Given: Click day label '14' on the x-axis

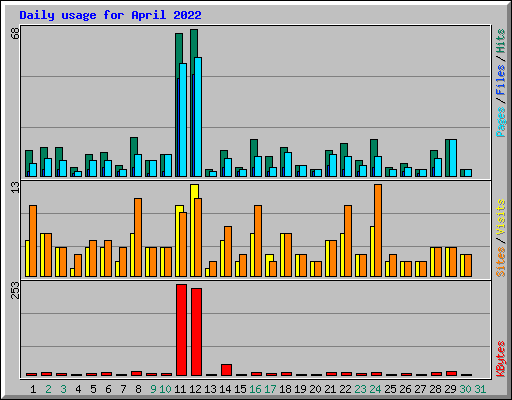Looking at the screenshot, I should (x=225, y=389).
